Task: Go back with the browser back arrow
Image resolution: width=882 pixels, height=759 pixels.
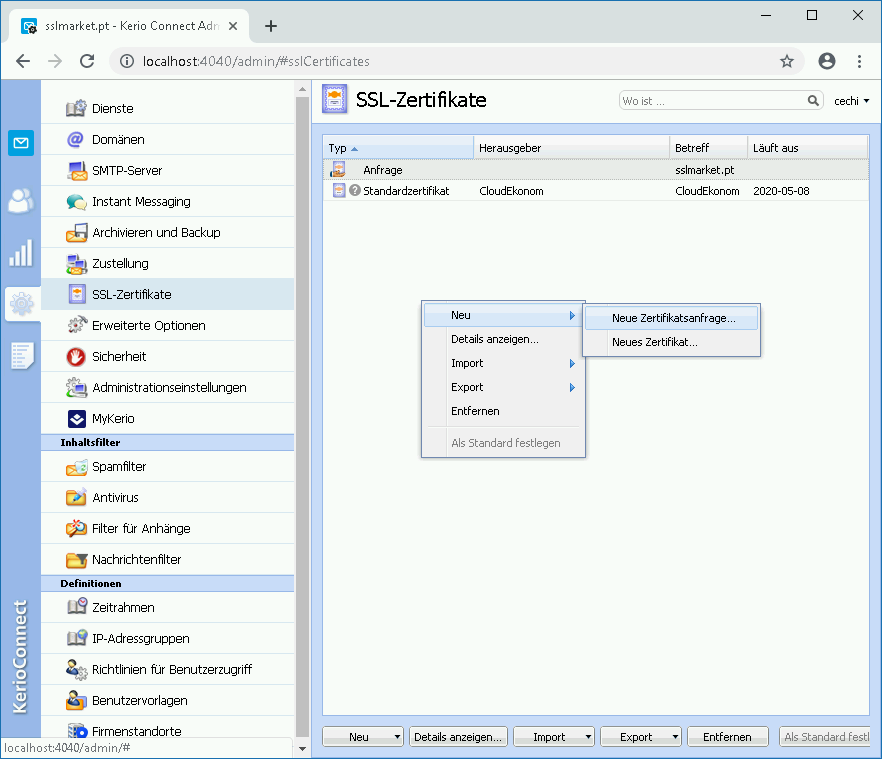Action: tap(23, 61)
